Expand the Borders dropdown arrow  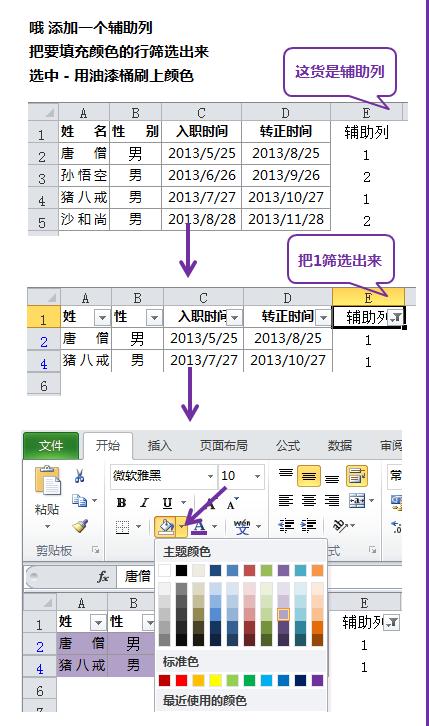(x=138, y=527)
